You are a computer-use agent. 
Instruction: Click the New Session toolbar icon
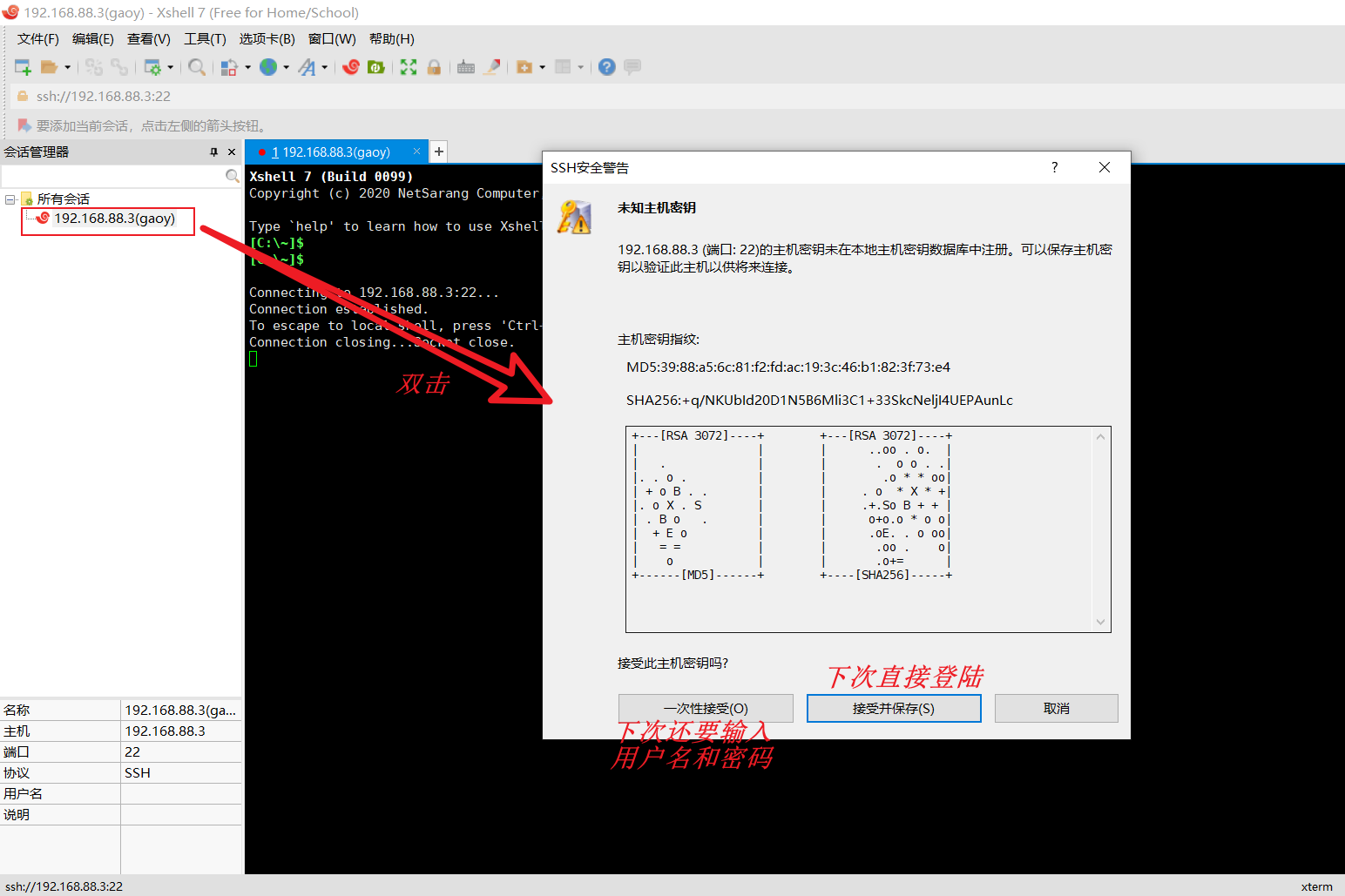pos(23,67)
